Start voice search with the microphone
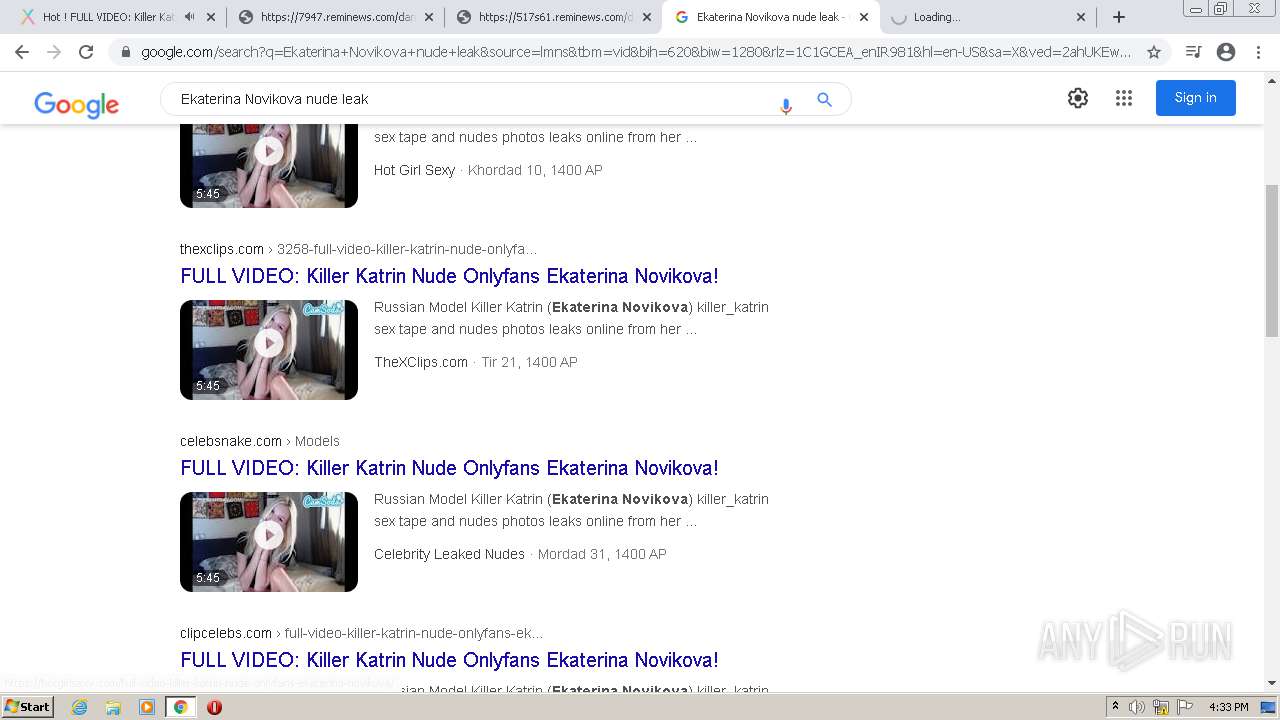The height and width of the screenshot is (720, 1280). pyautogui.click(x=786, y=104)
